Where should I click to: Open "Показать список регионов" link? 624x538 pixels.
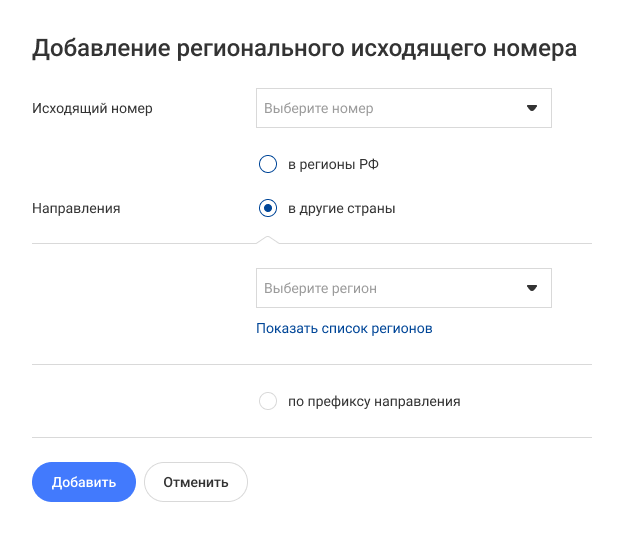[344, 328]
